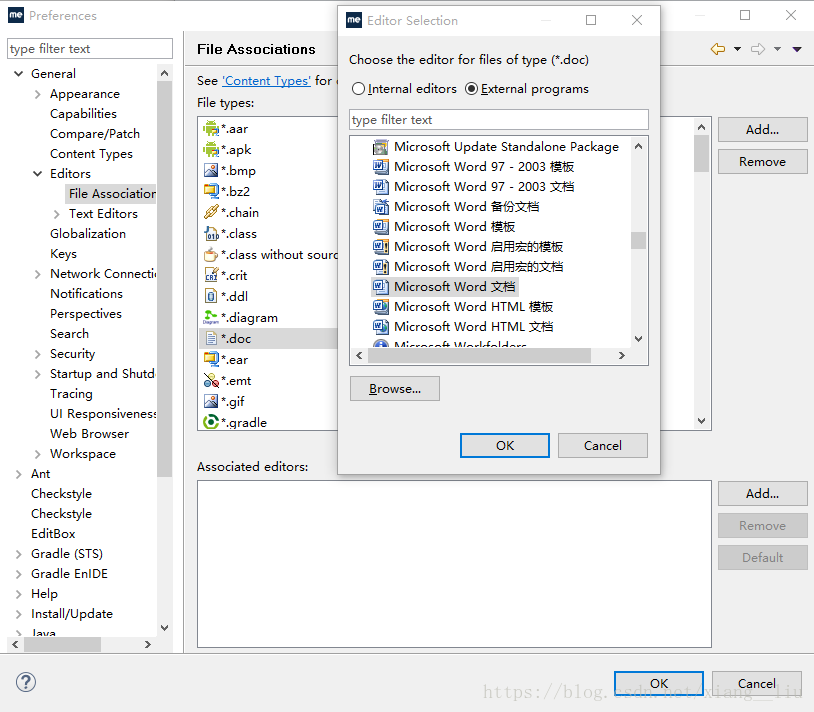Expand the Network Connections node
The image size is (814, 712).
[x=37, y=274]
